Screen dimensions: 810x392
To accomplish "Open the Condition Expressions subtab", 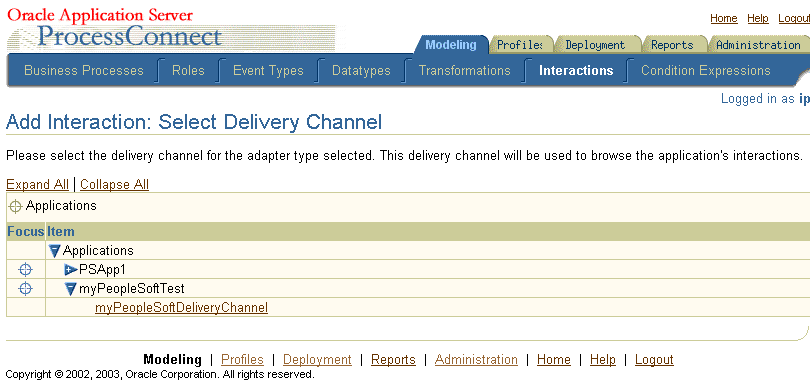I will point(706,70).
